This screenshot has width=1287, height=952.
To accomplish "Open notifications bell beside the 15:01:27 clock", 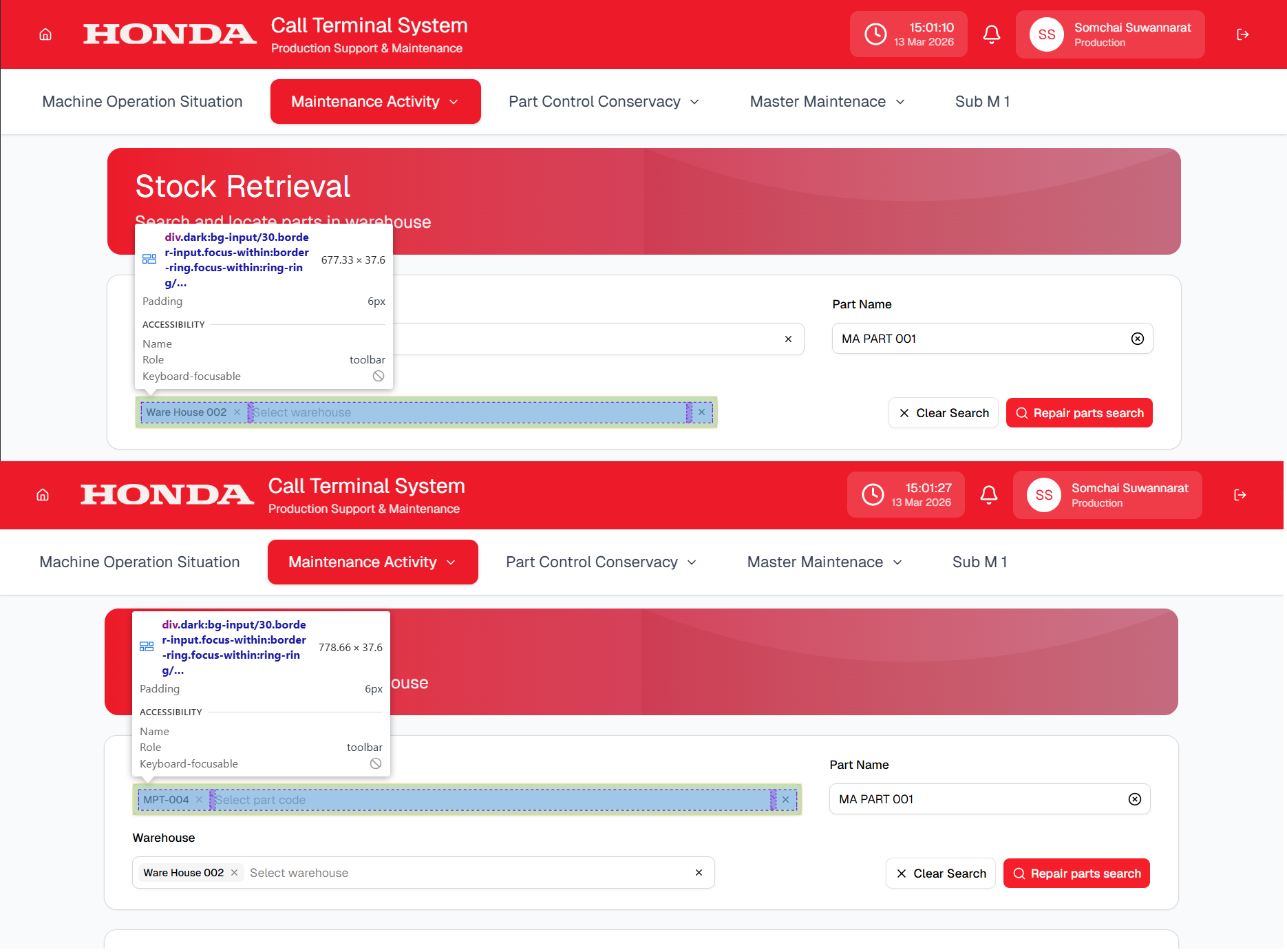I will [989, 495].
